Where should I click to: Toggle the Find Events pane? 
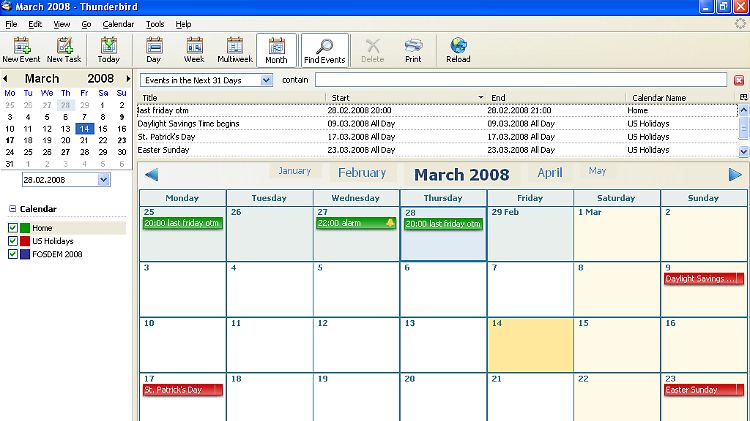pos(325,50)
